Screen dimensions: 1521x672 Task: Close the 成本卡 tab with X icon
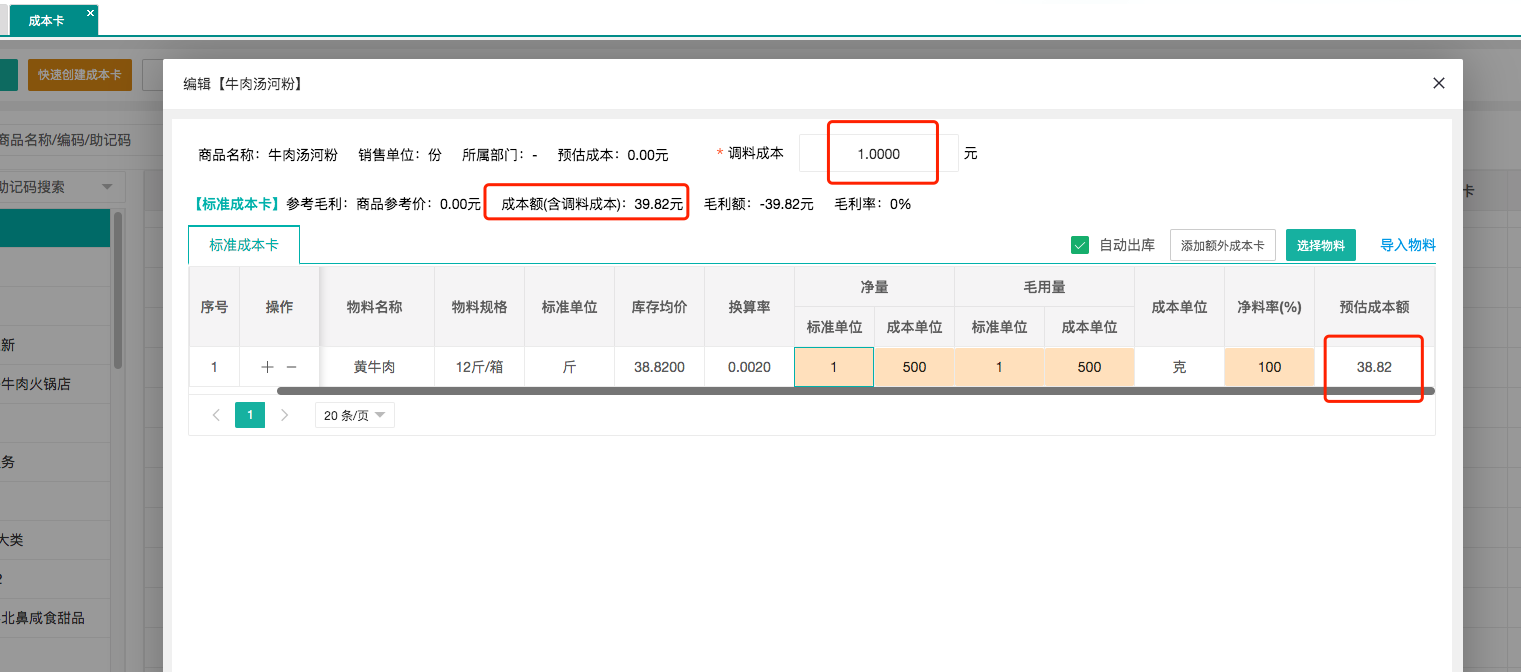pos(90,13)
